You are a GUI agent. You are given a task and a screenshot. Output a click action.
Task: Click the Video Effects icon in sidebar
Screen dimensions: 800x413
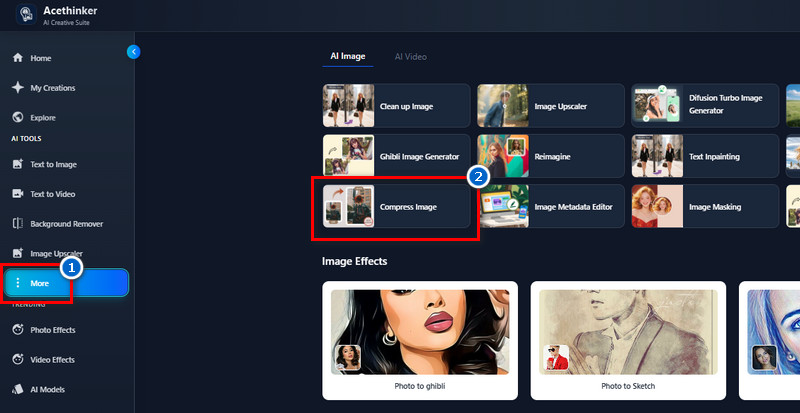18,359
